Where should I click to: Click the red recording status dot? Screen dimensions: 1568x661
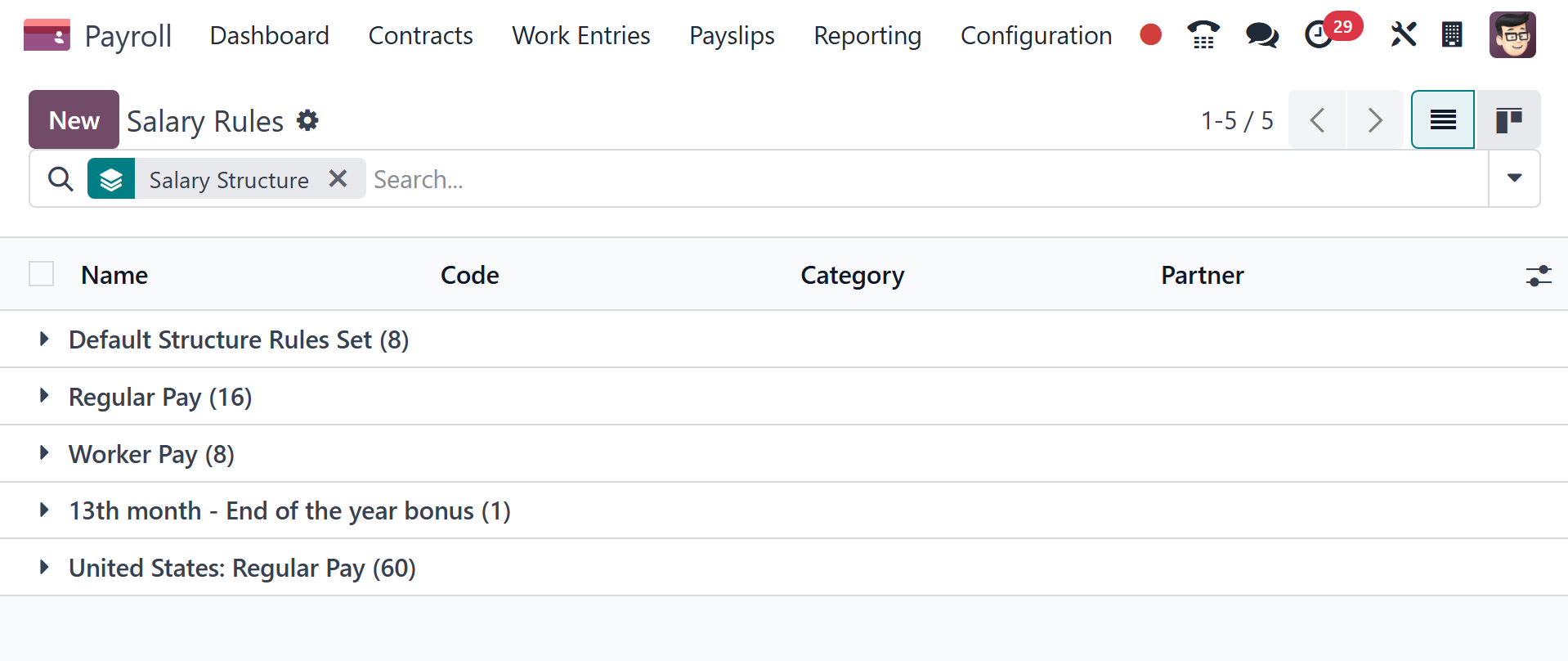[1150, 34]
